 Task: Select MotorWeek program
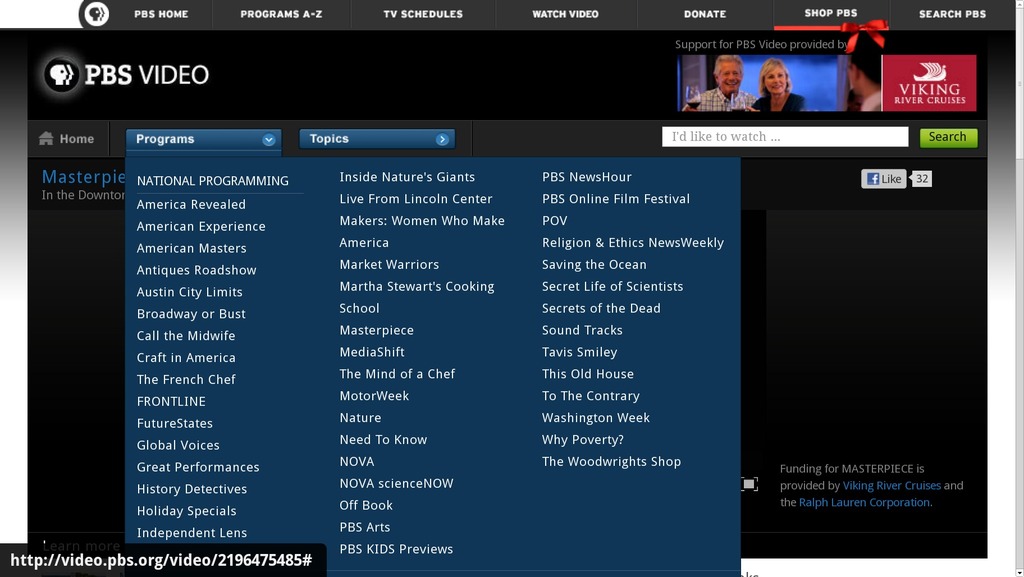coord(374,396)
